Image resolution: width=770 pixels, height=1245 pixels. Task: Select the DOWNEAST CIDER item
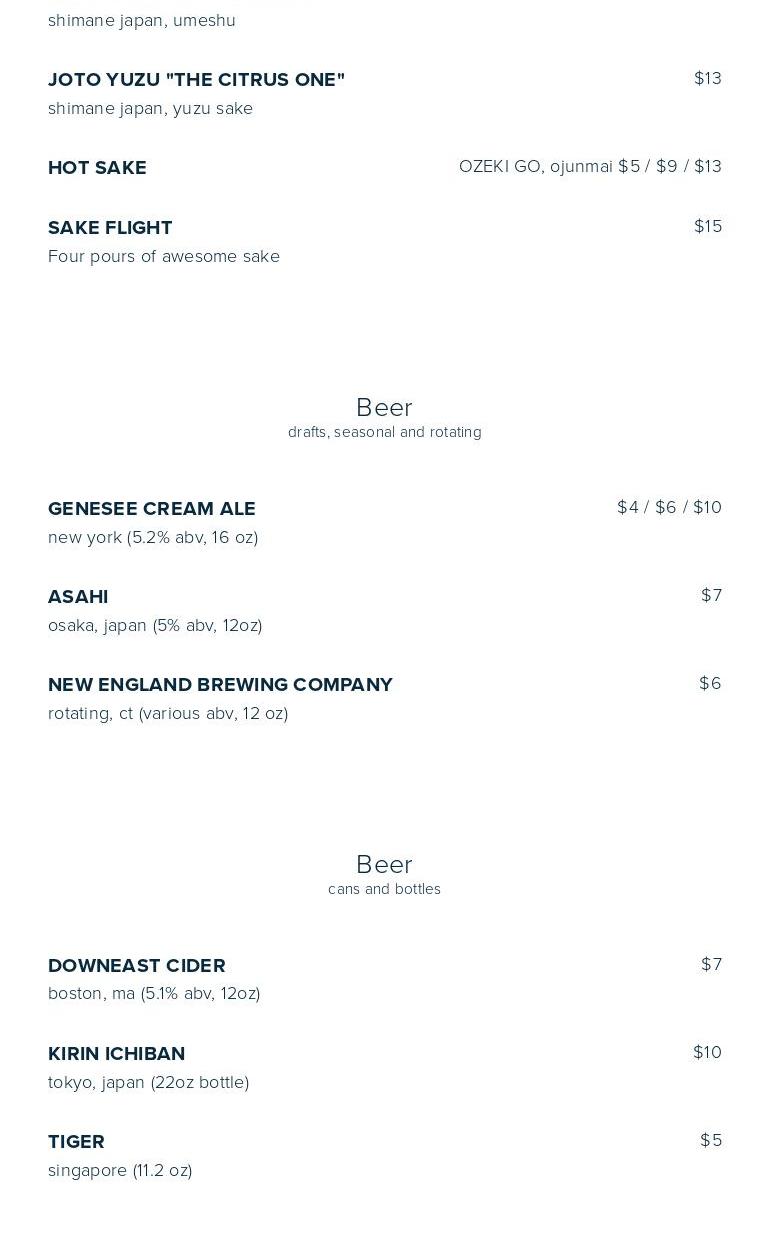click(x=137, y=966)
